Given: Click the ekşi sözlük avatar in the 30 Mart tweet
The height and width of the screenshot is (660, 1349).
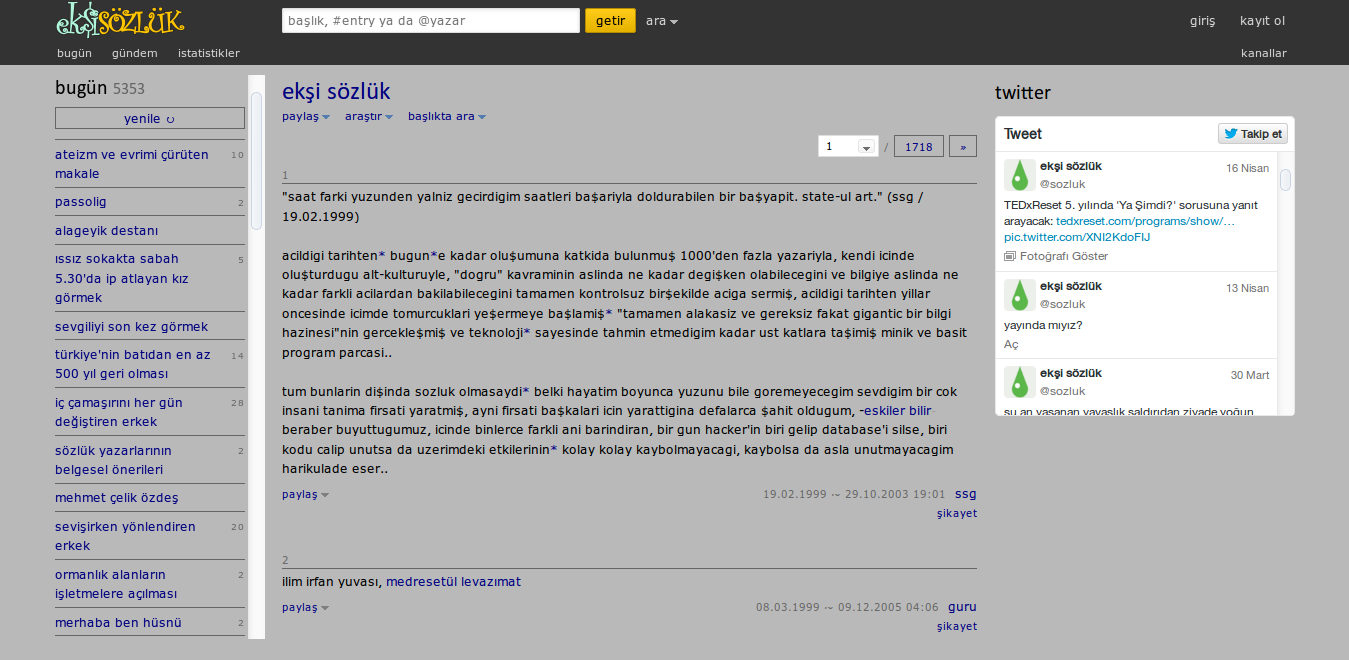Looking at the screenshot, I should point(1020,382).
